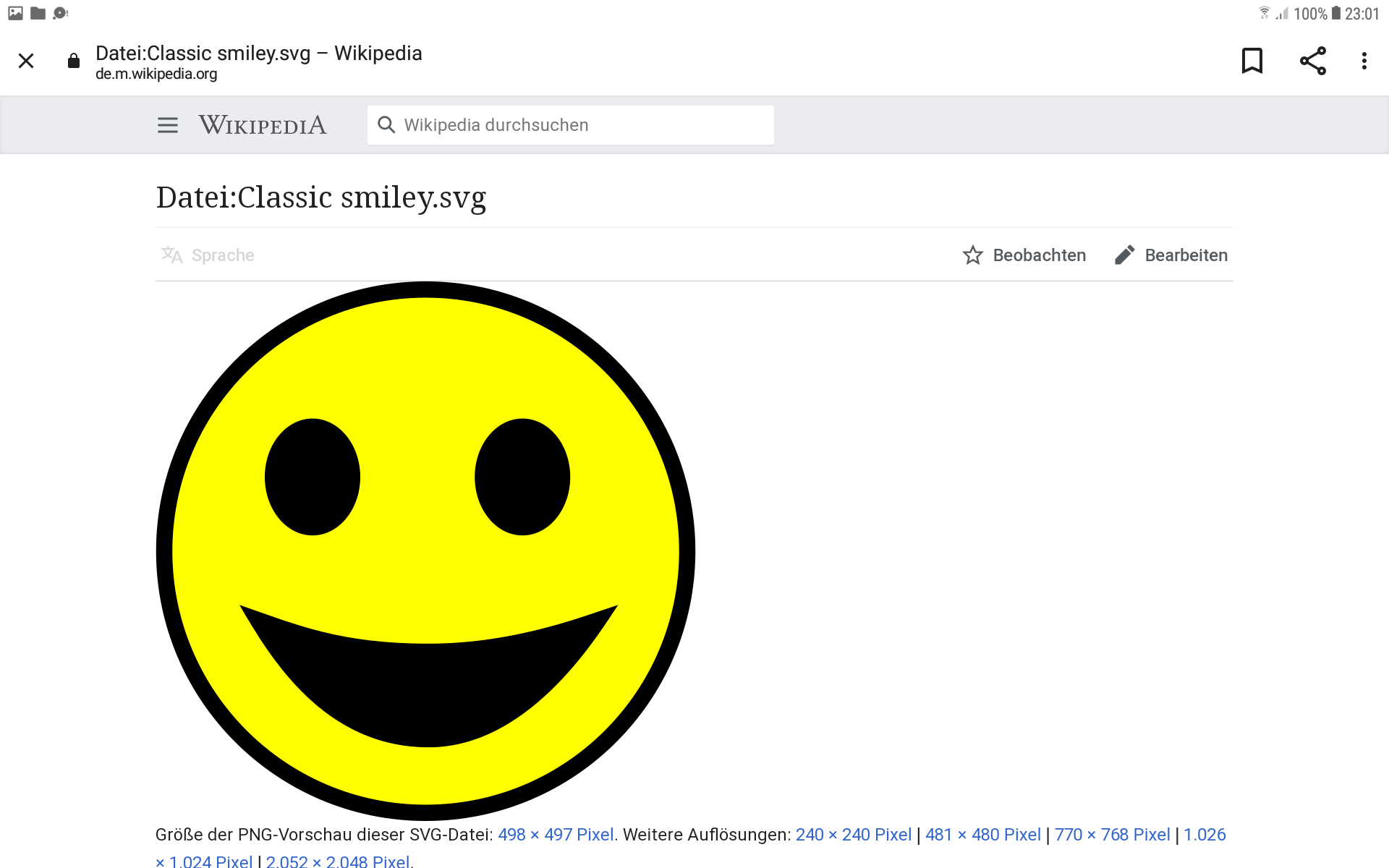Open the three-dot overflow menu
This screenshot has width=1389, height=868.
pyautogui.click(x=1364, y=61)
